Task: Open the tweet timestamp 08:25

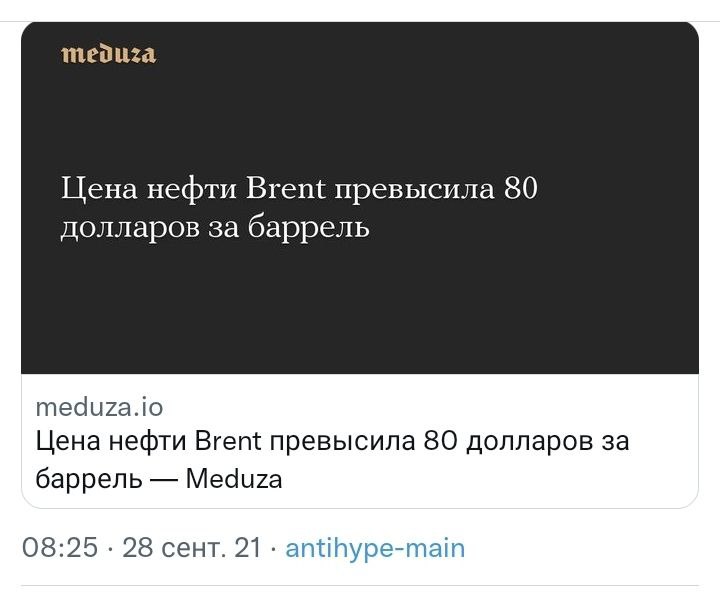Action: click(x=60, y=548)
